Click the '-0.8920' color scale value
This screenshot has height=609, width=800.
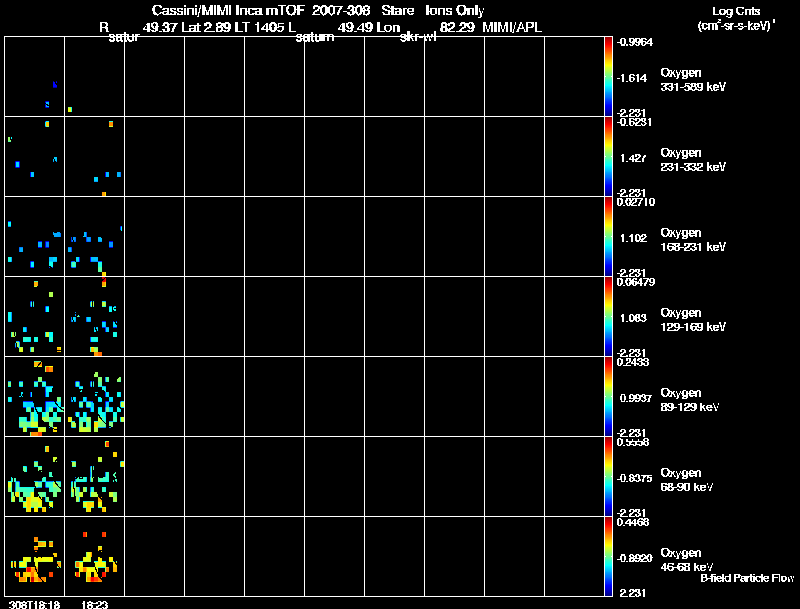coord(634,559)
